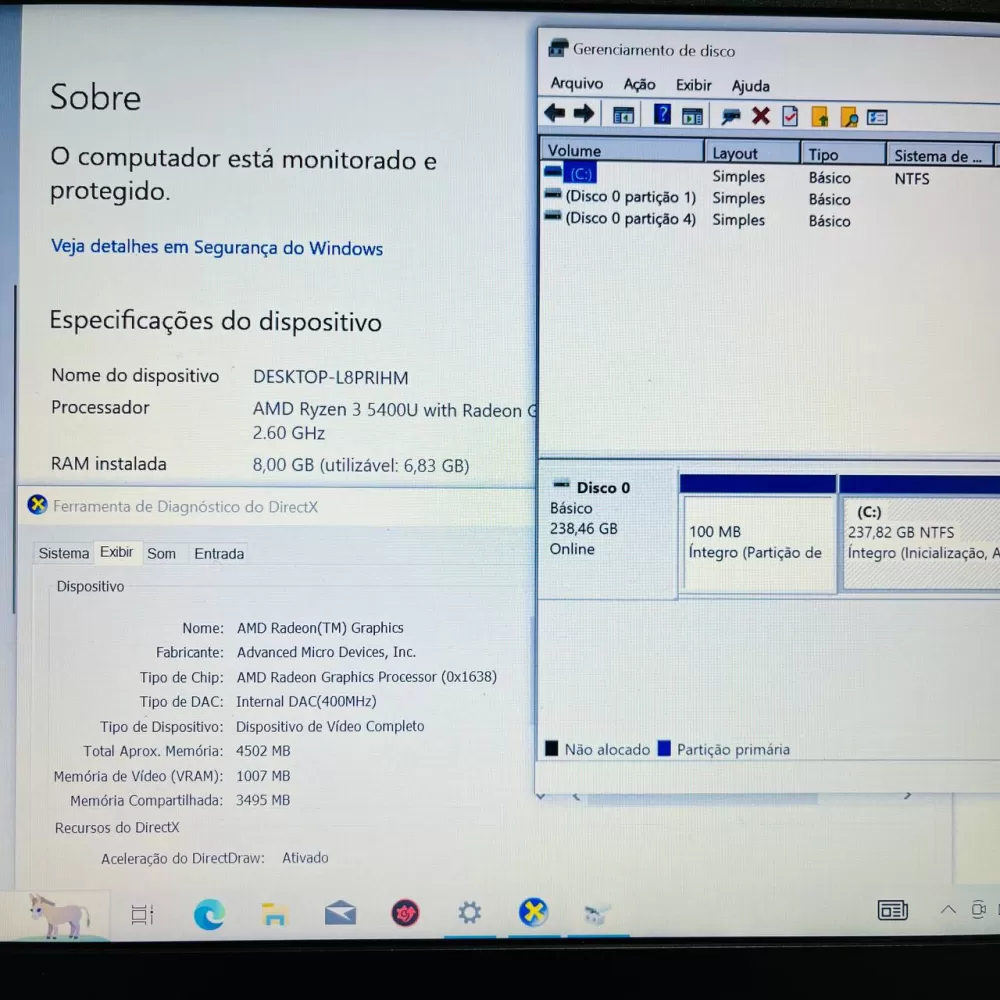Click the Properties checkmark page icon
The height and width of the screenshot is (1000, 1000).
(x=790, y=117)
